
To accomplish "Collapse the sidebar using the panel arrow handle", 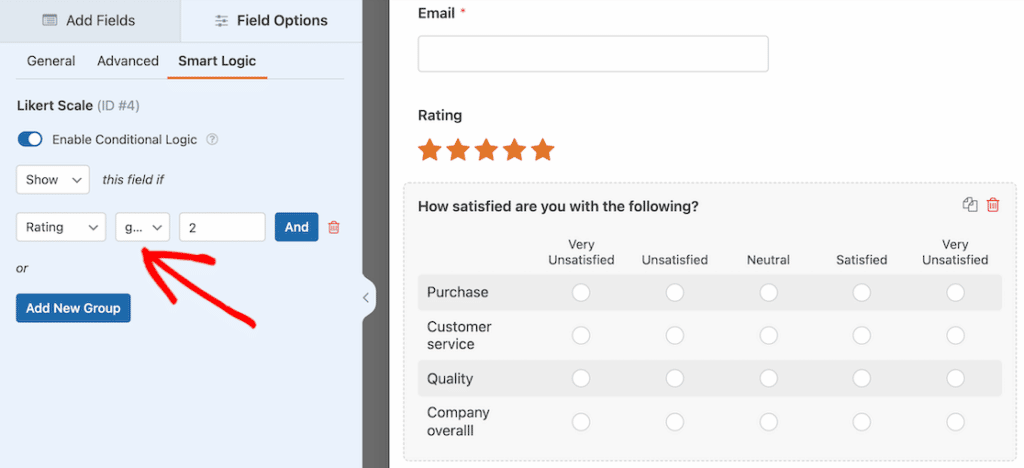I will tap(366, 297).
